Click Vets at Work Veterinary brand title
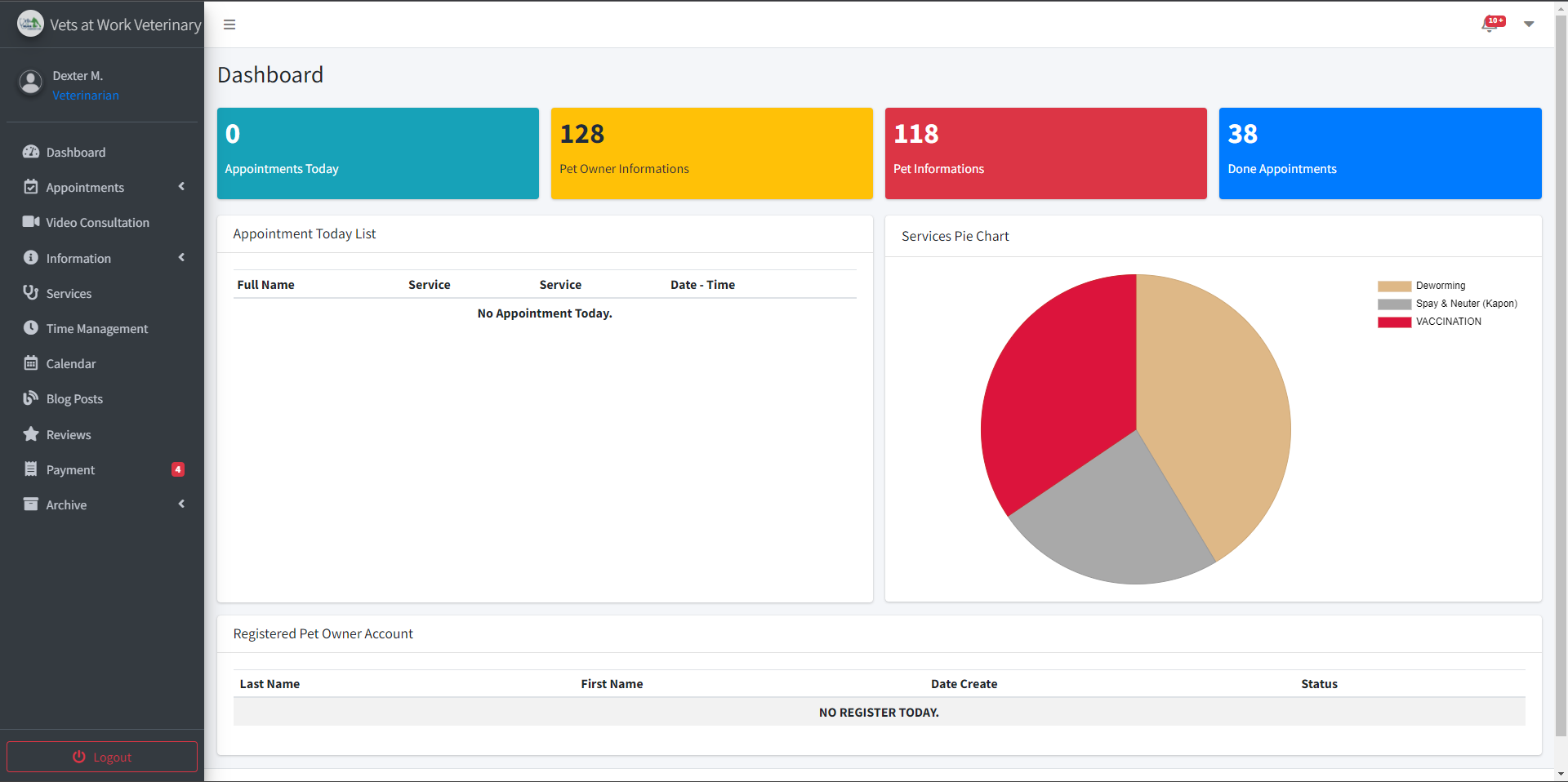 click(126, 24)
